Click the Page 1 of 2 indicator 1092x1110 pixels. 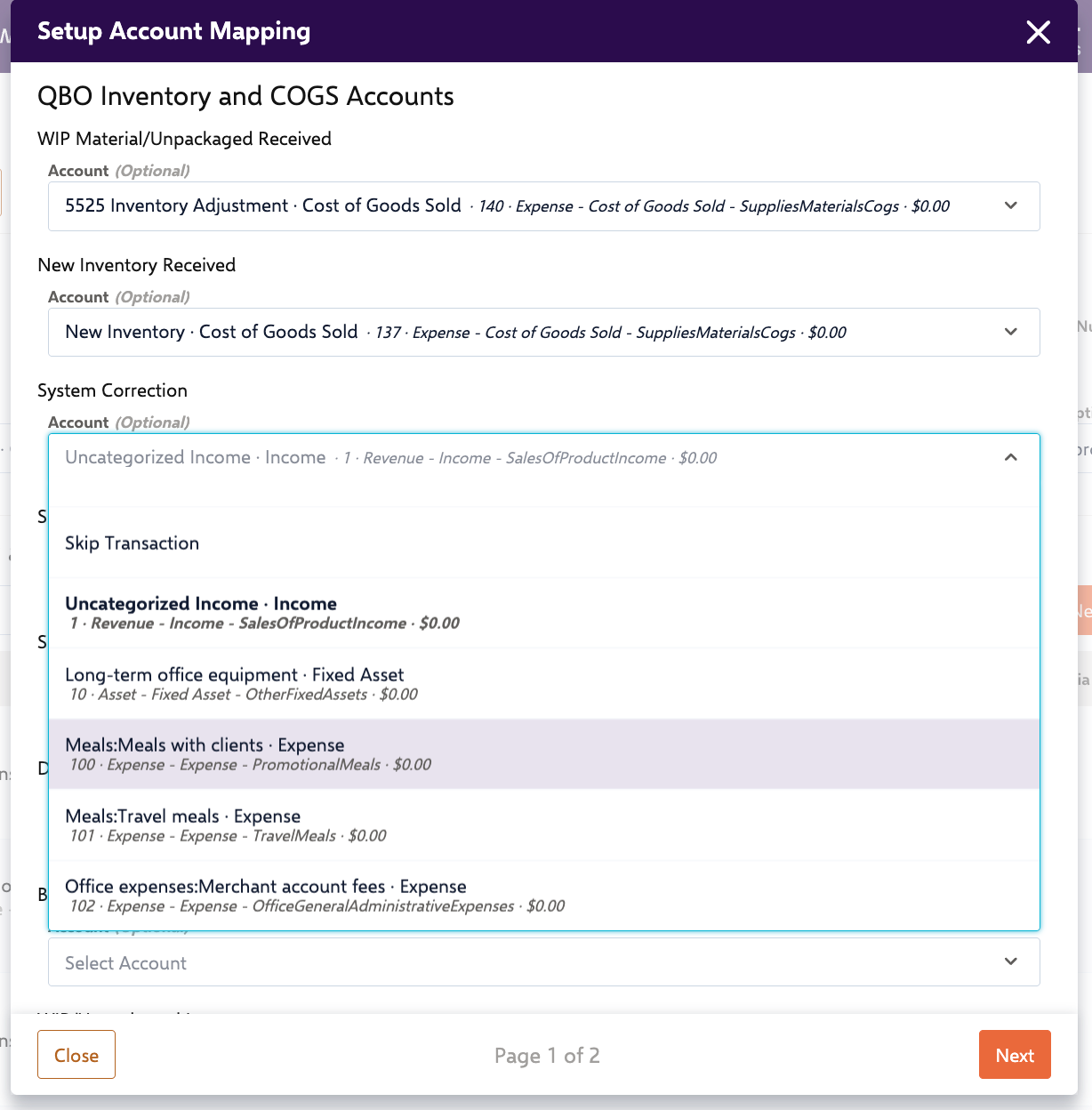click(547, 1056)
